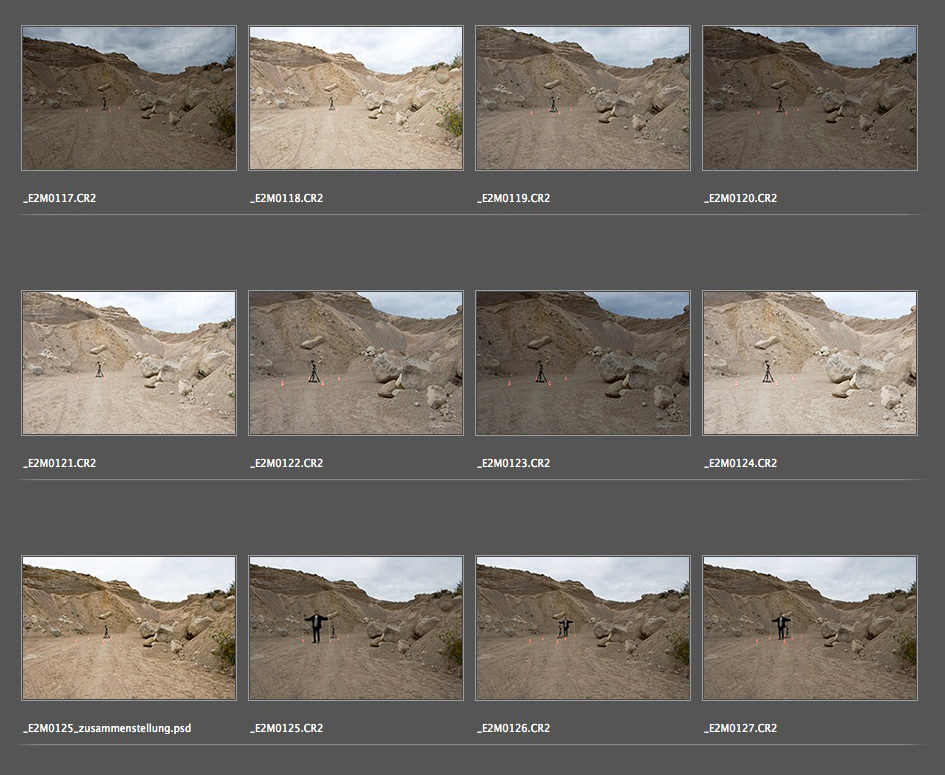945x775 pixels.
Task: Select the _E2M0125_zusammenstellung.psd composite thumbnail
Action: click(129, 628)
